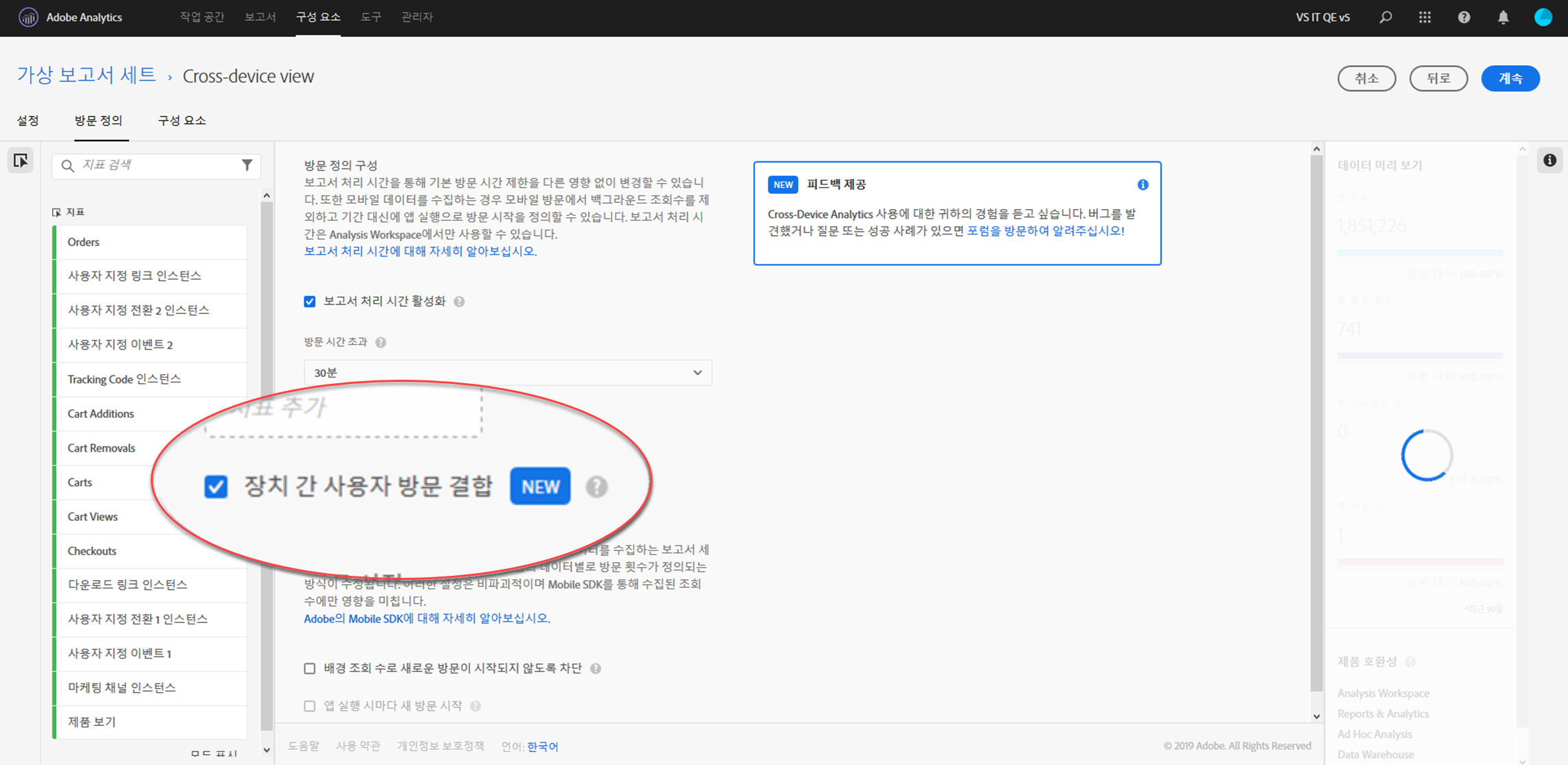The height and width of the screenshot is (765, 1568).
Task: Click the search magnifier icon in top bar
Action: pos(1386,17)
